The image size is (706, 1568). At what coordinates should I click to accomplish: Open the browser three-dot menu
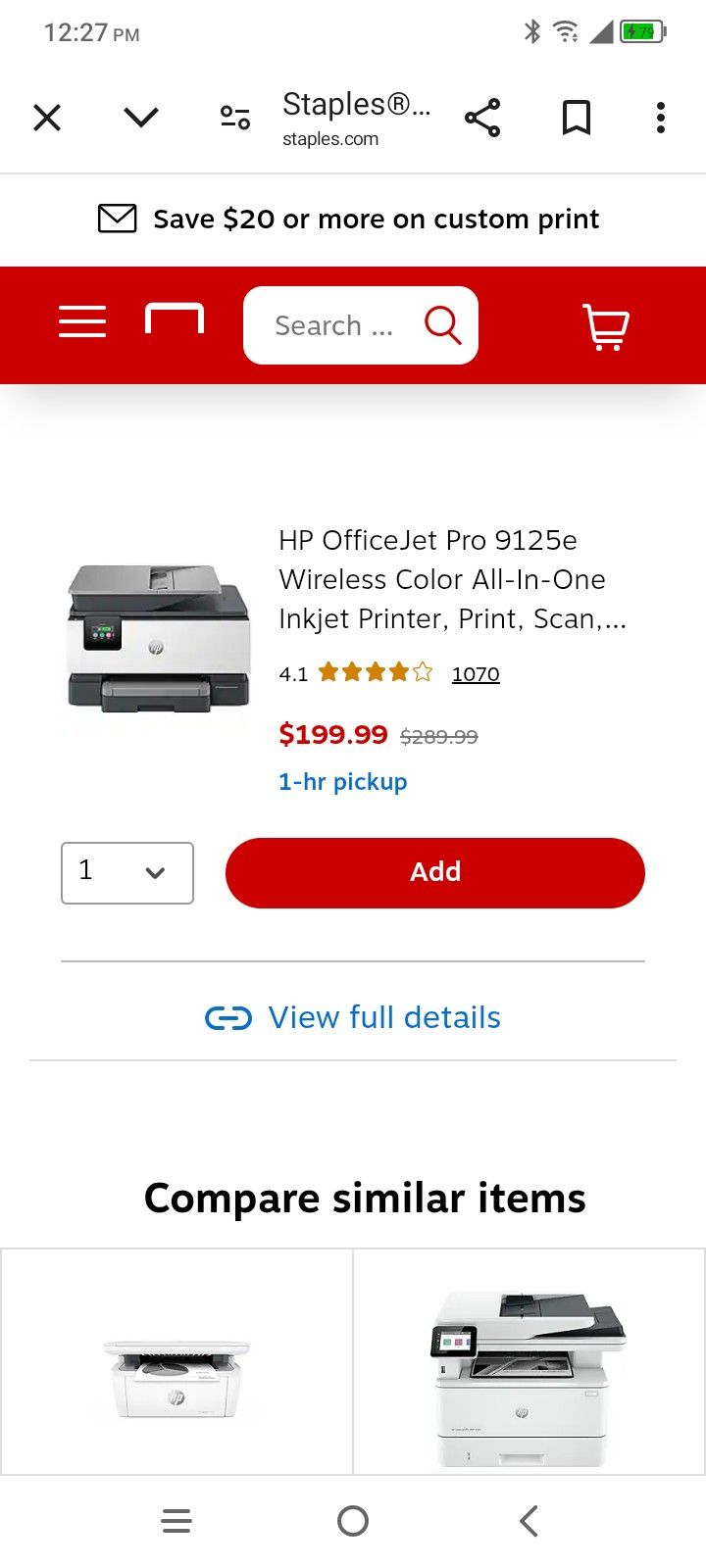(661, 118)
